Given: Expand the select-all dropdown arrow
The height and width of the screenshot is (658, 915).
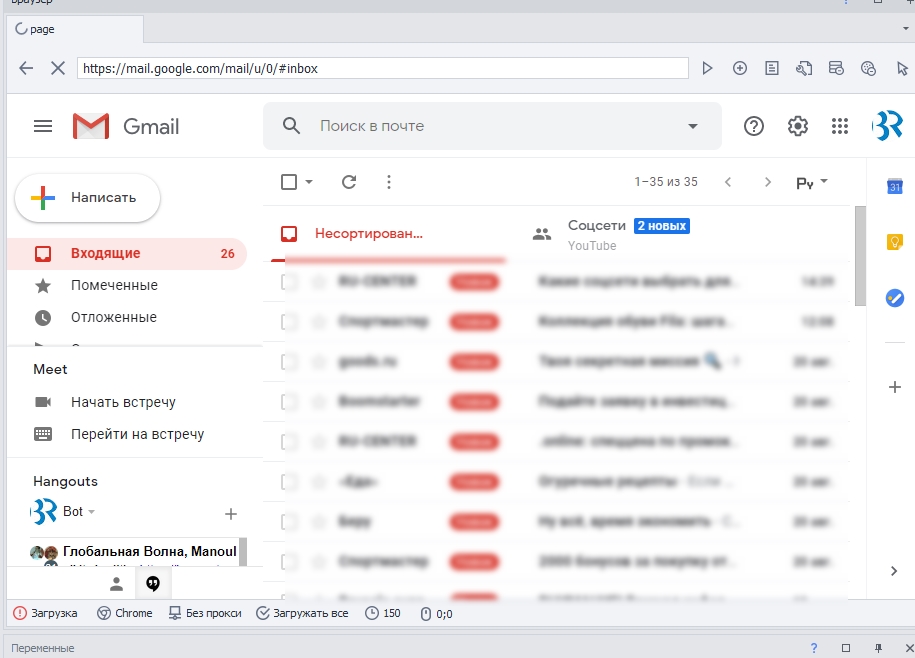Looking at the screenshot, I should [x=309, y=182].
